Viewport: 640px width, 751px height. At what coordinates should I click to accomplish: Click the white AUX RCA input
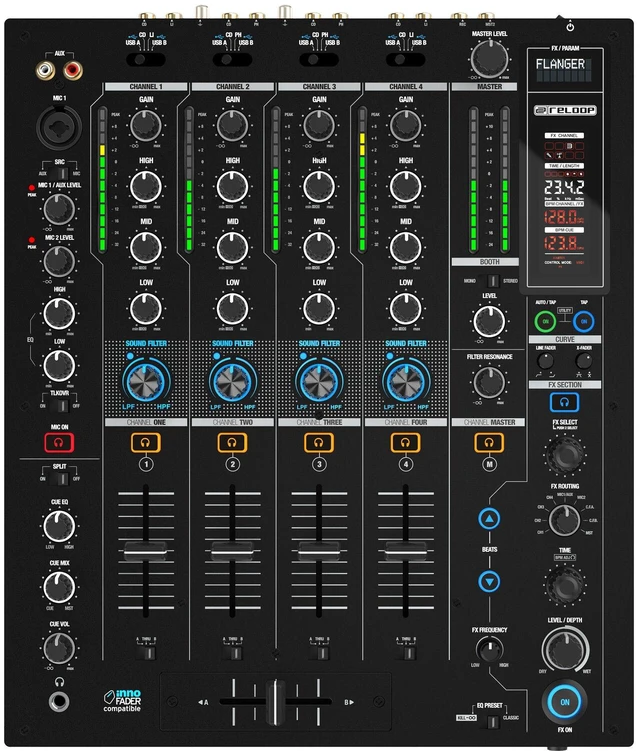[x=46, y=70]
